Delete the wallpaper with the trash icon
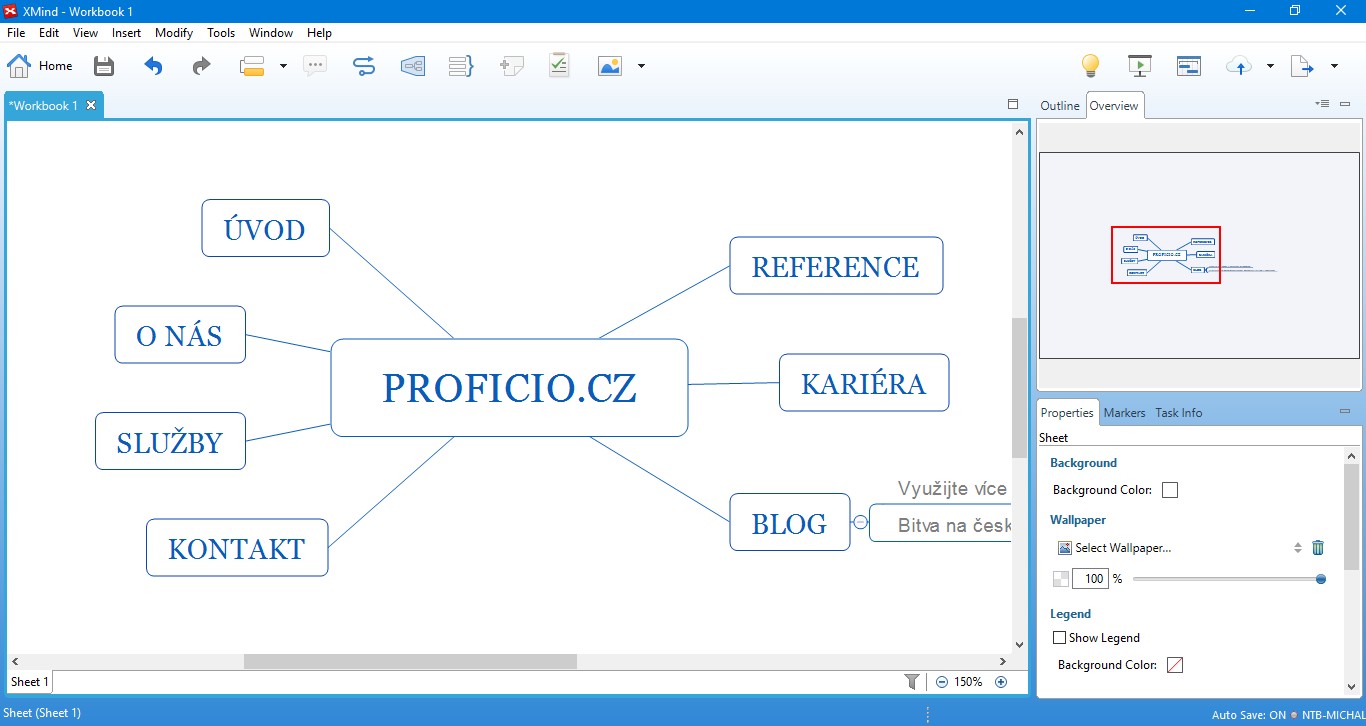 tap(1318, 548)
